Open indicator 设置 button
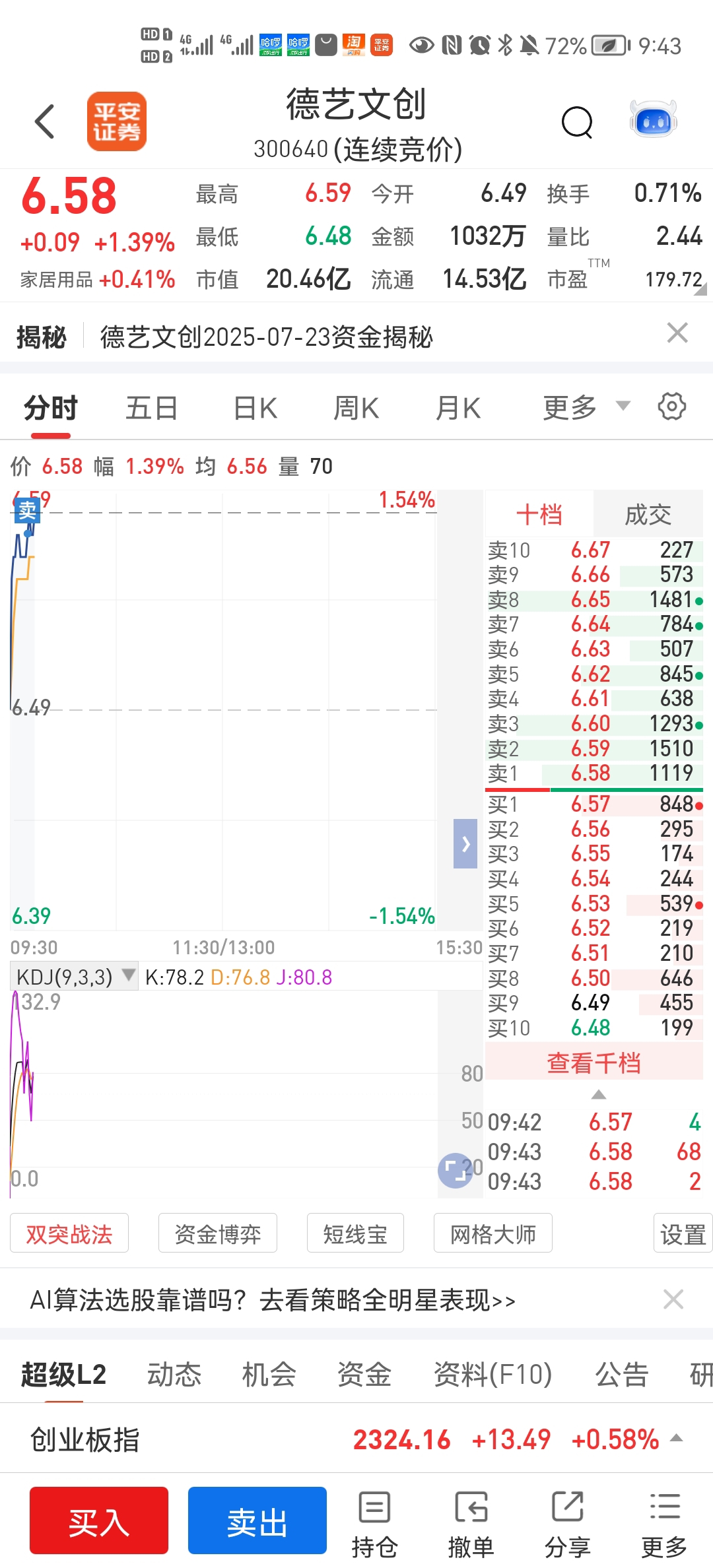This screenshot has height=1568, width=713. [x=683, y=1233]
